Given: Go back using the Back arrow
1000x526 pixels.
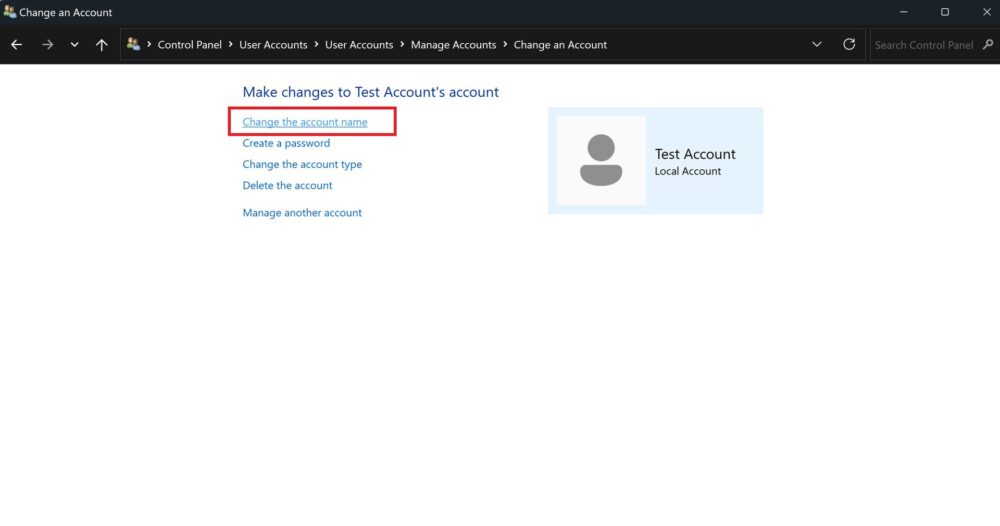Looking at the screenshot, I should pos(16,45).
